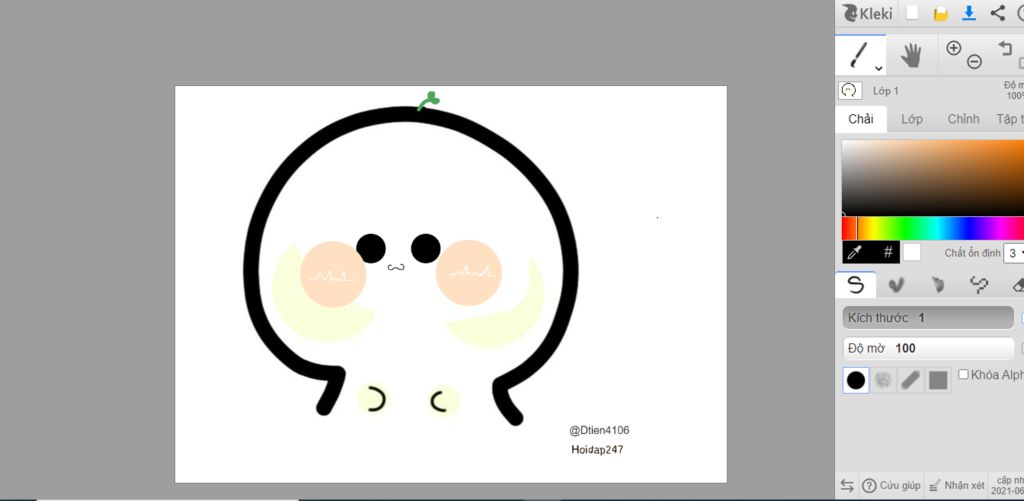The width and height of the screenshot is (1024, 501).
Task: Click the cập nhật update date
Action: click(1008, 485)
